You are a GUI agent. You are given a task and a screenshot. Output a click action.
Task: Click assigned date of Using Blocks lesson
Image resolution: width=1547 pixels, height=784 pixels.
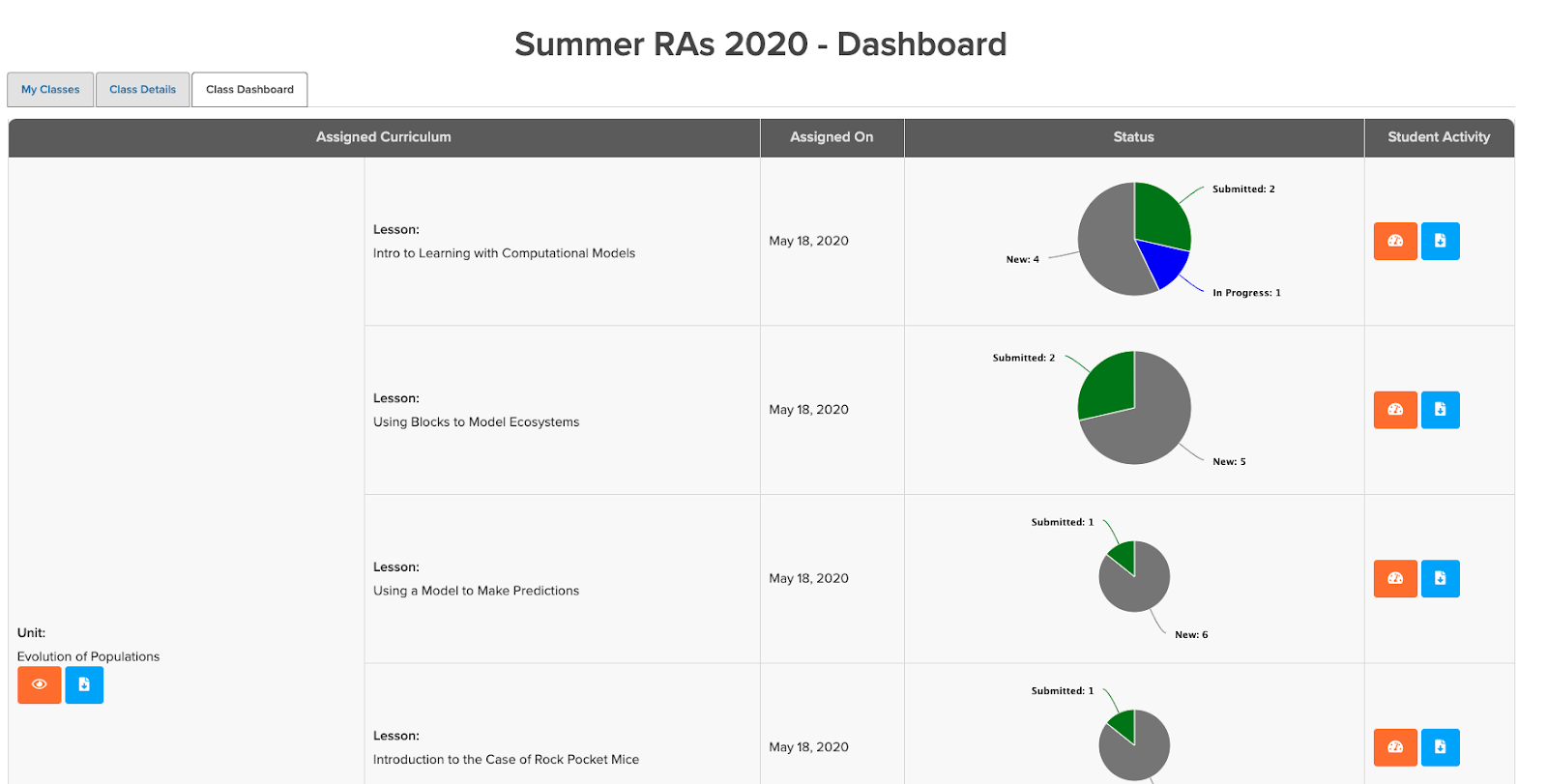pos(808,410)
